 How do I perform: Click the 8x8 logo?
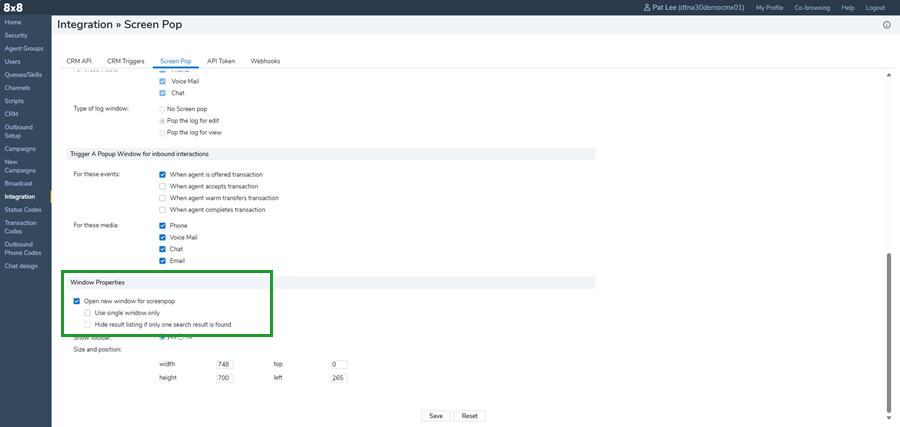click(14, 7)
